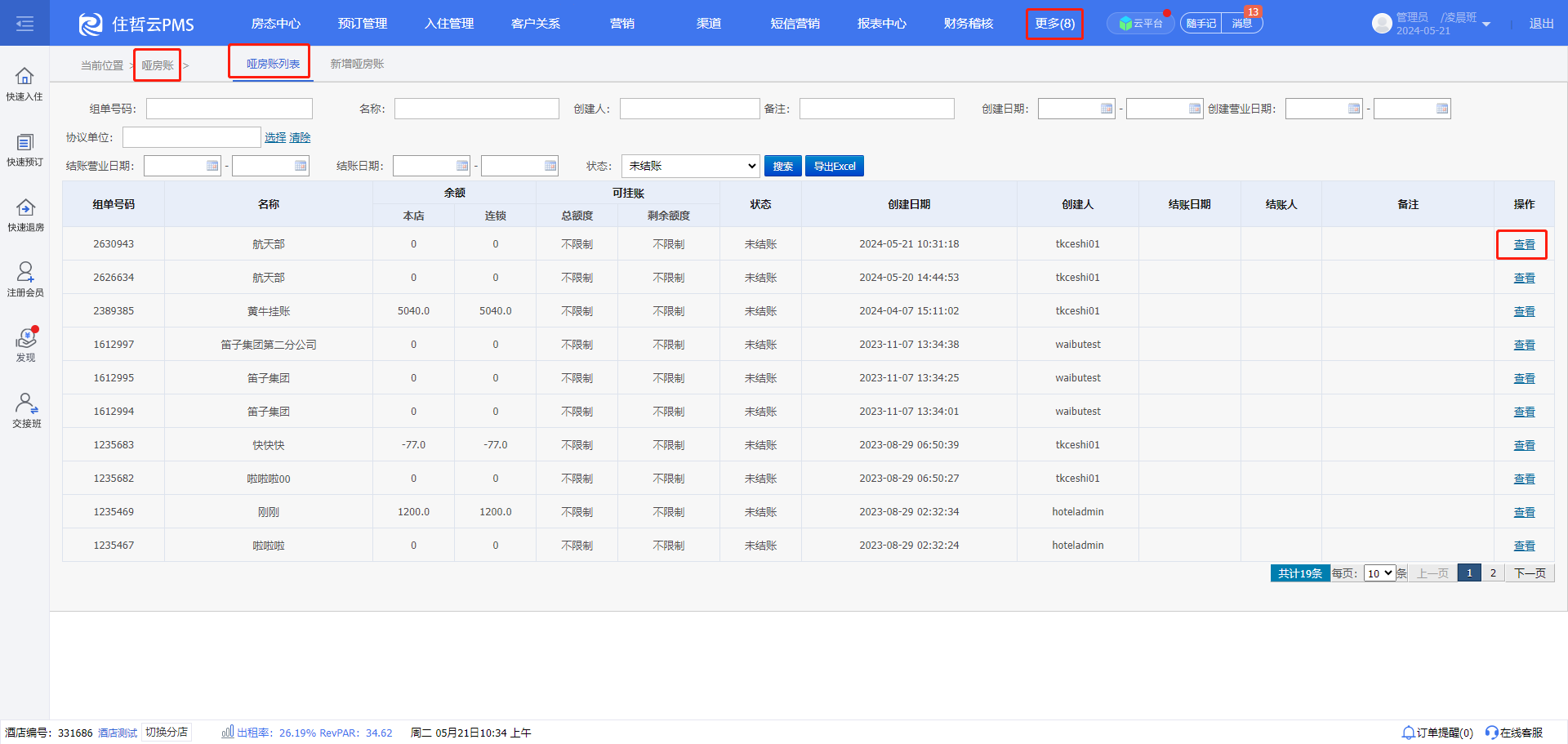View details for 笛子集团第二分公司 row
This screenshot has height=744, width=1568.
[1524, 345]
